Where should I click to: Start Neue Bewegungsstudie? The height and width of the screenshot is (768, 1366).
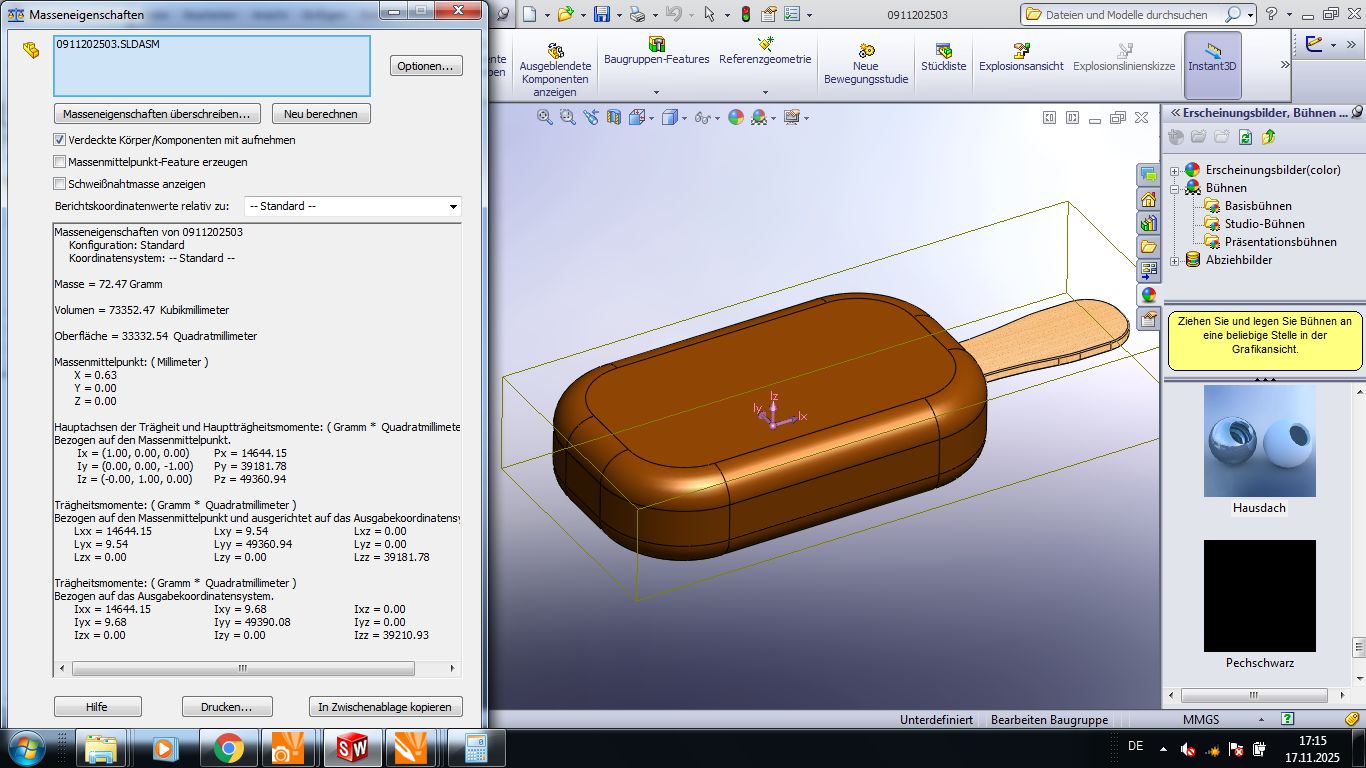tap(866, 64)
